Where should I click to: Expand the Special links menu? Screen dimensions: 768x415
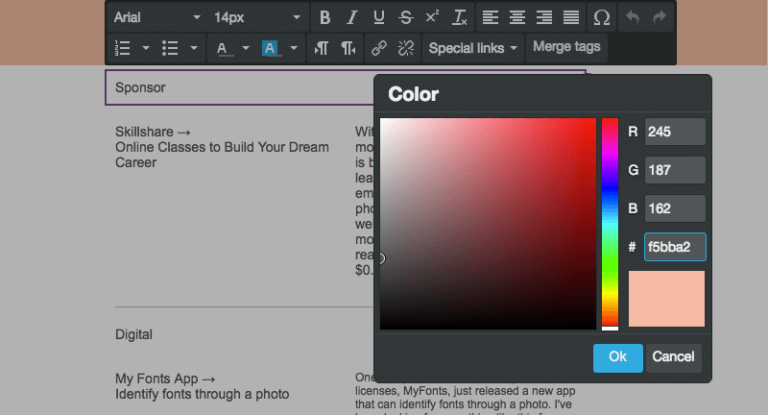[x=474, y=48]
